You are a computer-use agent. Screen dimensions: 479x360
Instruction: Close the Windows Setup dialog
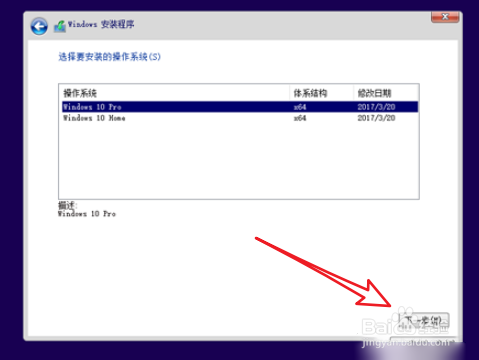(445, 17)
